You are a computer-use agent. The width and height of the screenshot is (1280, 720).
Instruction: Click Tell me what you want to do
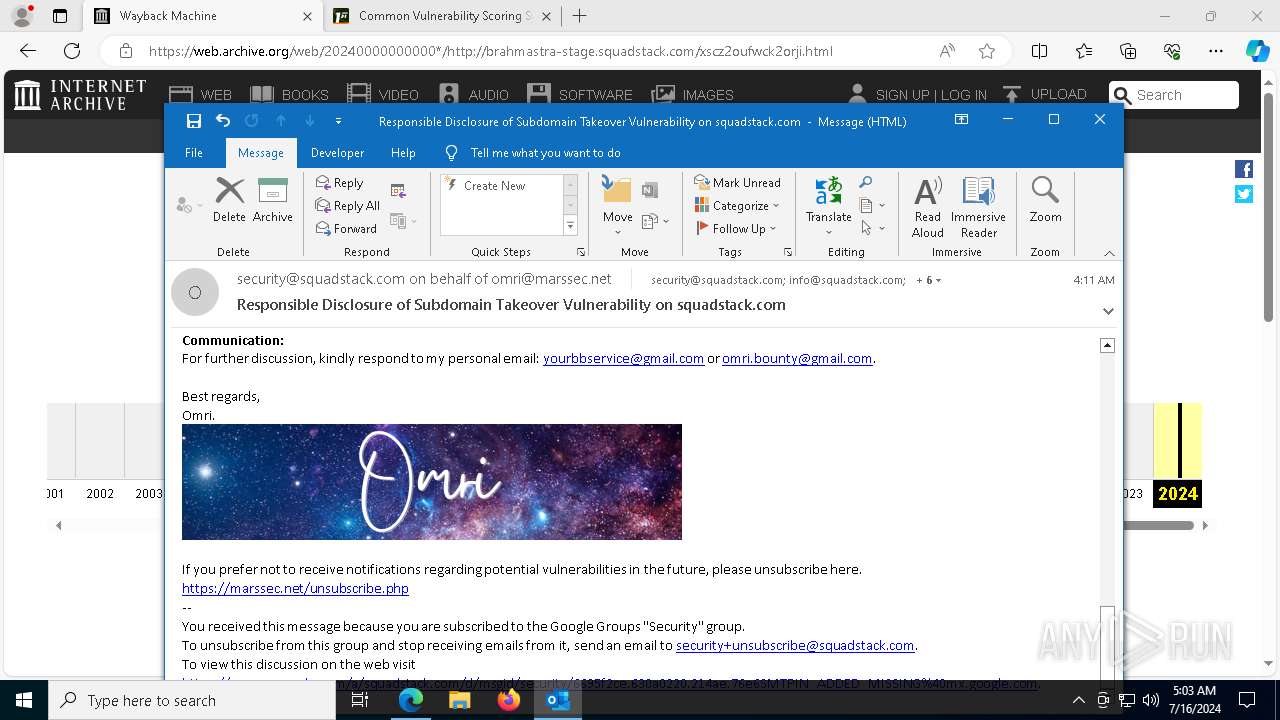533,153
